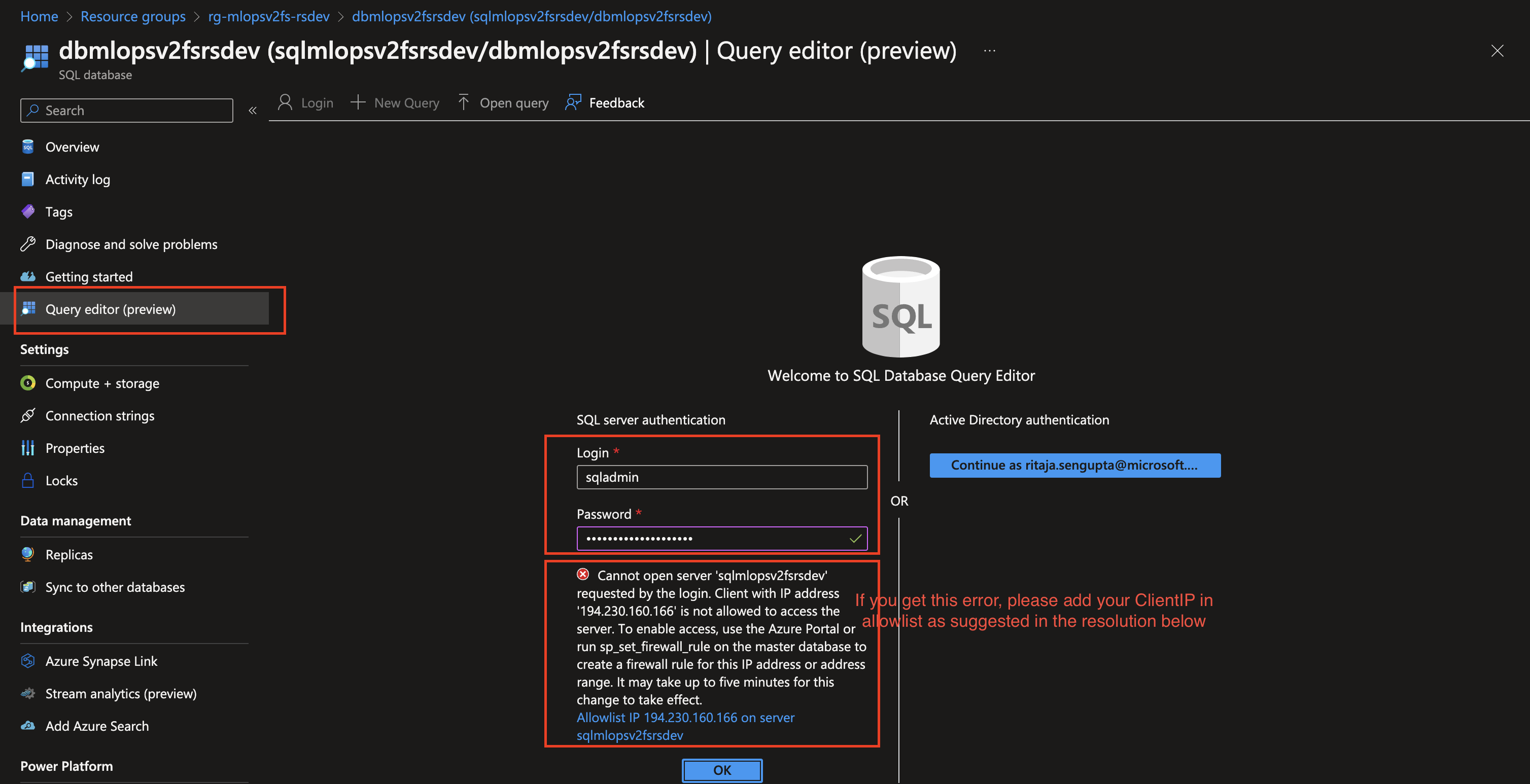
Task: Go to Home breadcrumb
Action: [x=39, y=16]
